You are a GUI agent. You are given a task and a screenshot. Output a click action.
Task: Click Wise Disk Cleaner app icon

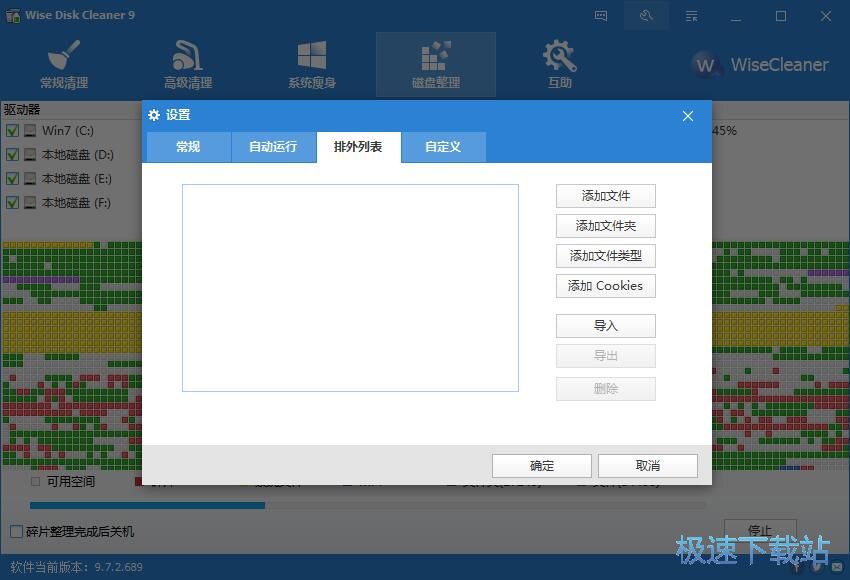(x=12, y=15)
